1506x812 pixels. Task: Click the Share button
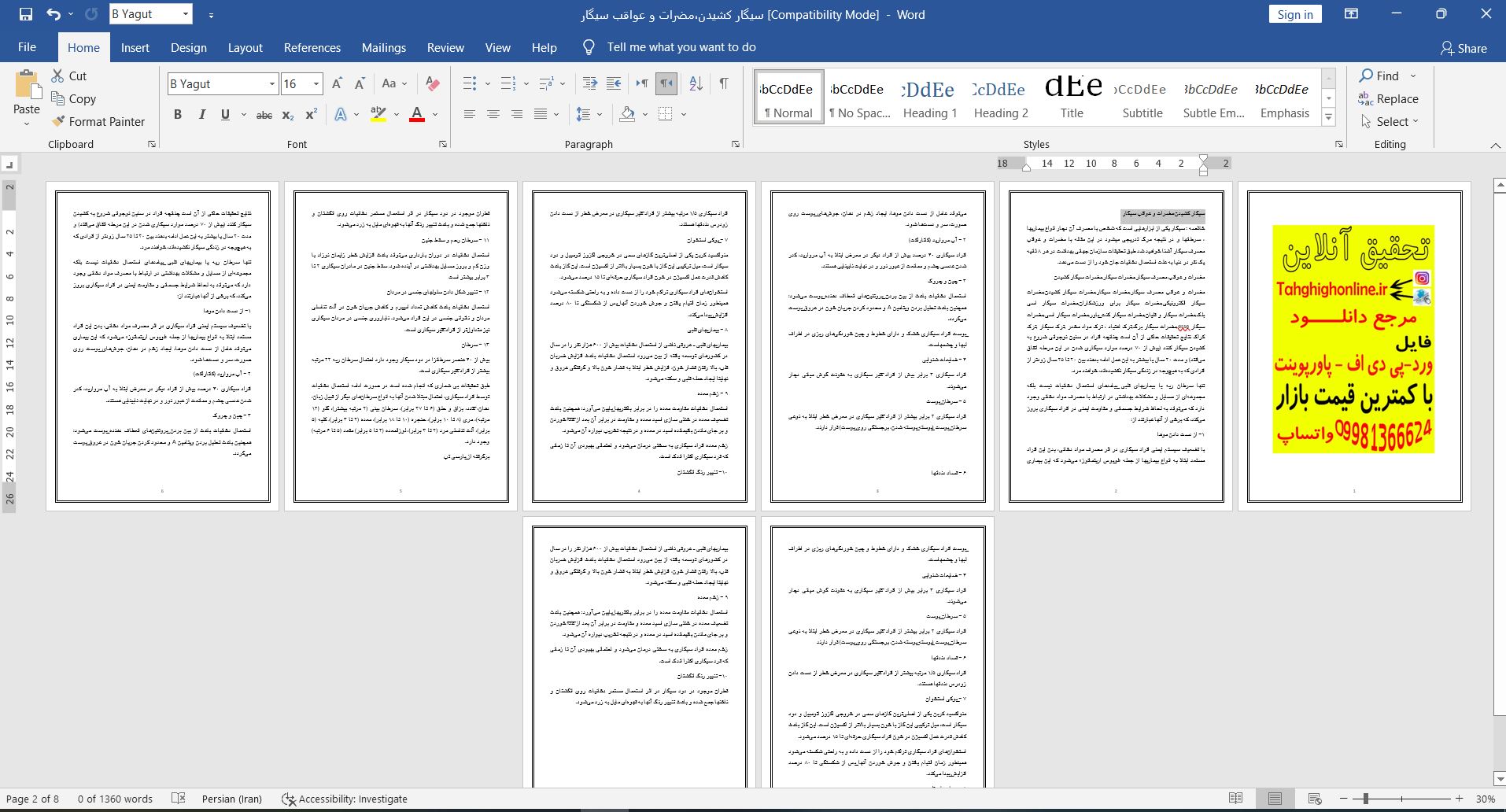point(1464,48)
